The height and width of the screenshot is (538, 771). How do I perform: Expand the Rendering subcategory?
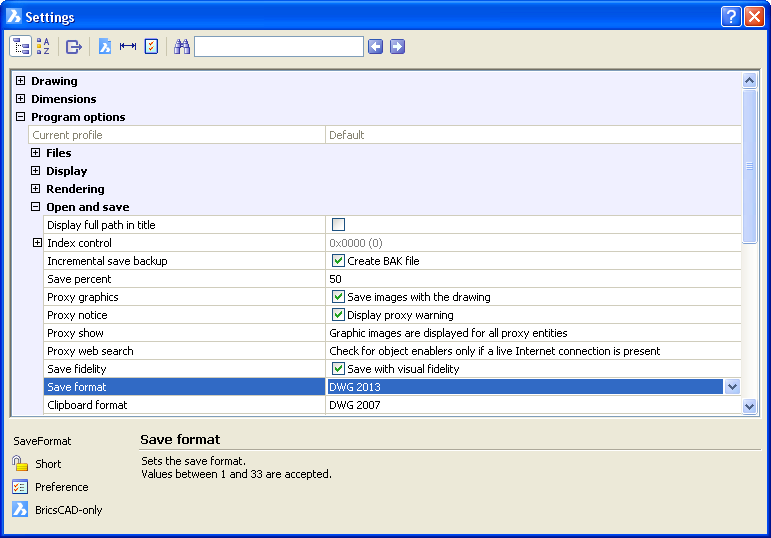click(35, 188)
